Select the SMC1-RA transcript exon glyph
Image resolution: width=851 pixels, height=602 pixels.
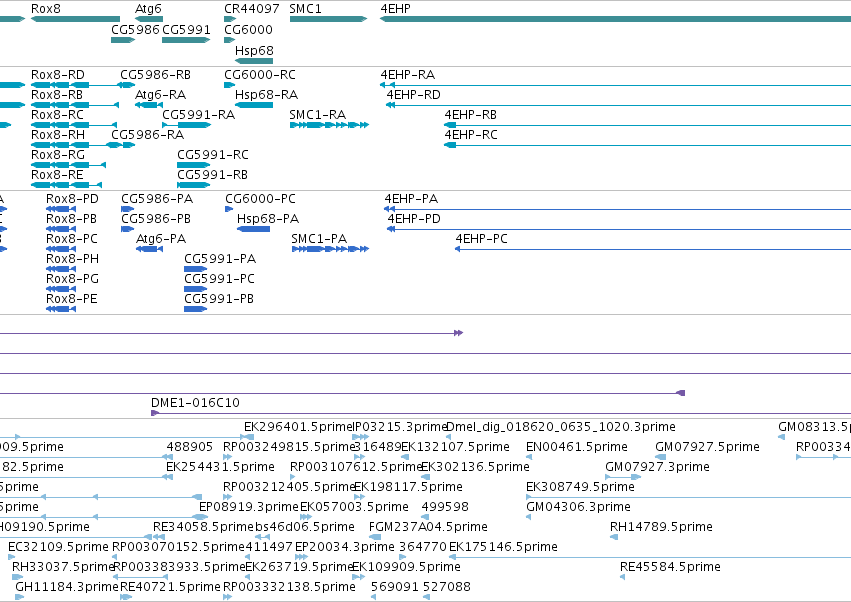329,125
